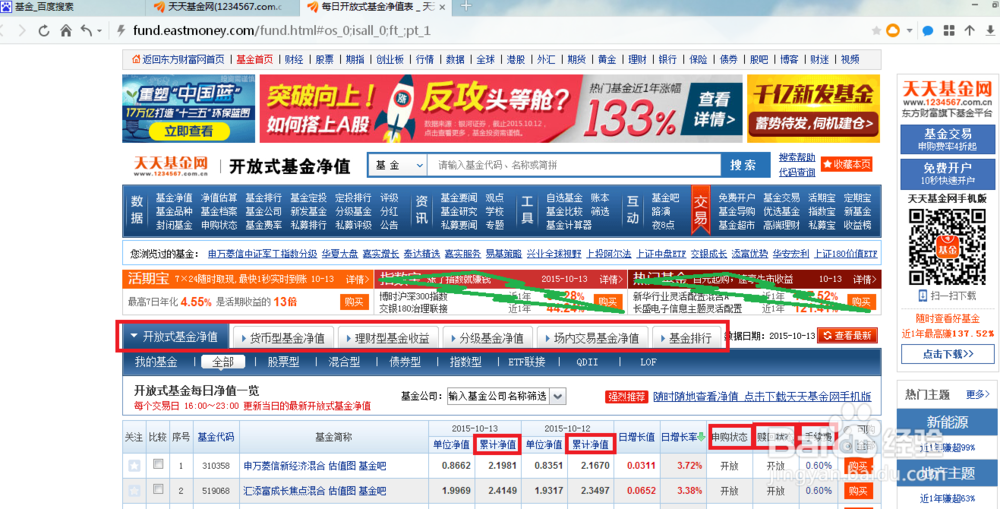Viewport: 1000px width, 509px height.
Task: Filter by QDII funds
Action: (587, 362)
